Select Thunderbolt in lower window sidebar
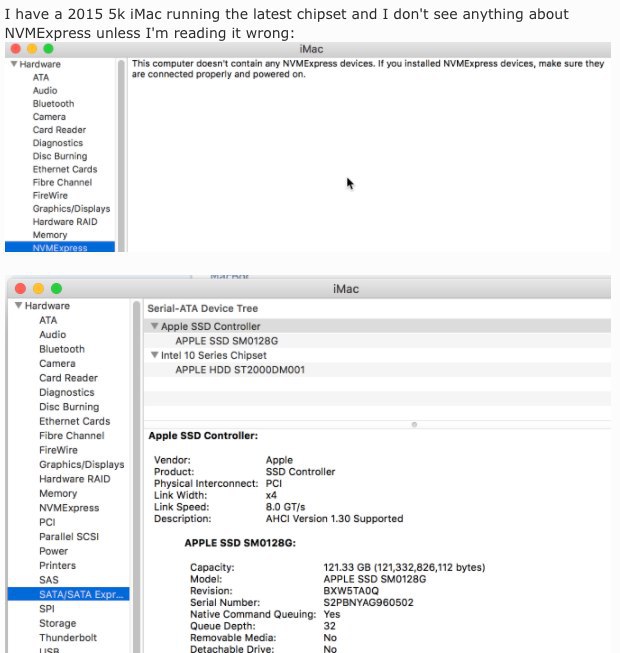The width and height of the screenshot is (620, 653). pos(68,638)
